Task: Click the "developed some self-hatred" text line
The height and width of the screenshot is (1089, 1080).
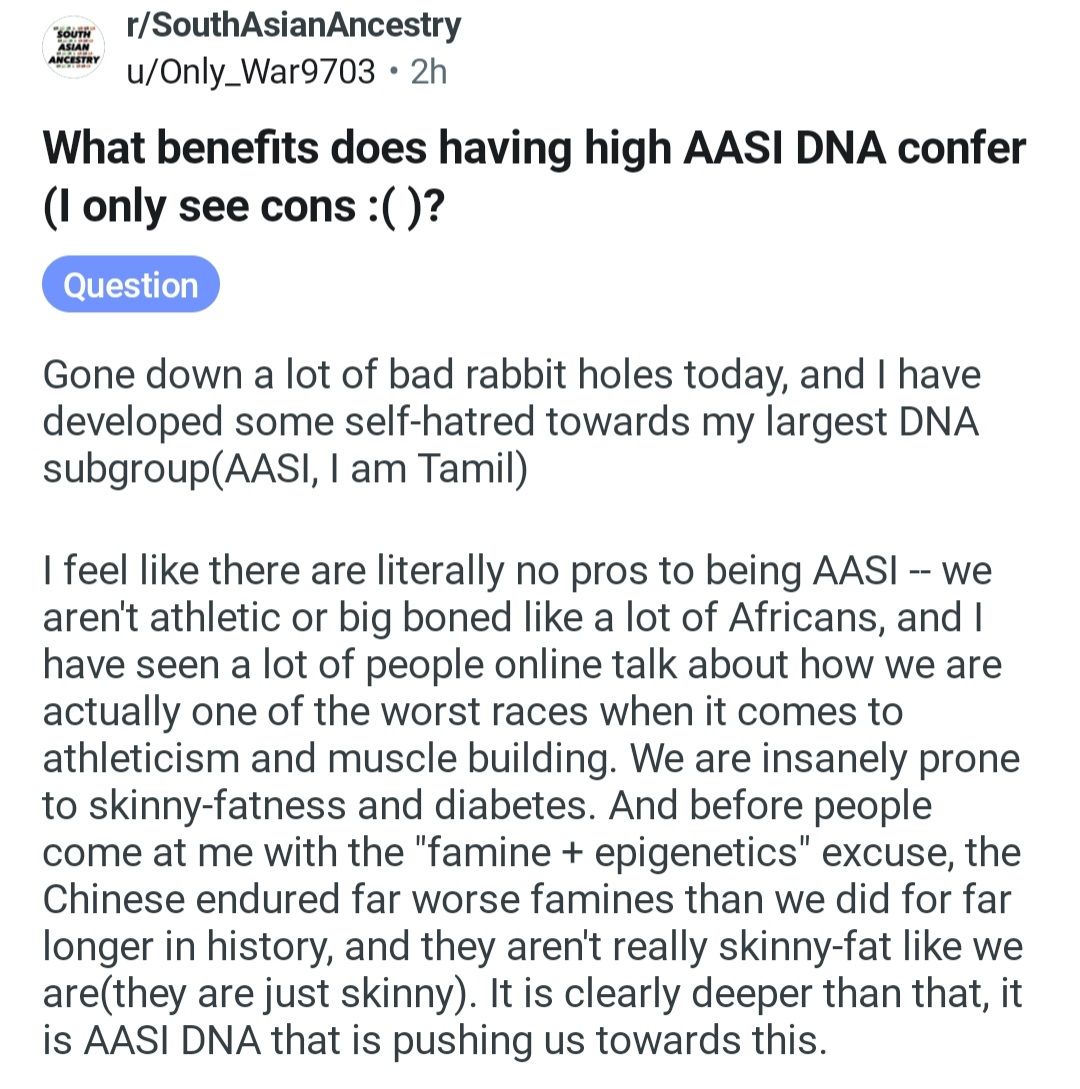Action: click(510, 422)
